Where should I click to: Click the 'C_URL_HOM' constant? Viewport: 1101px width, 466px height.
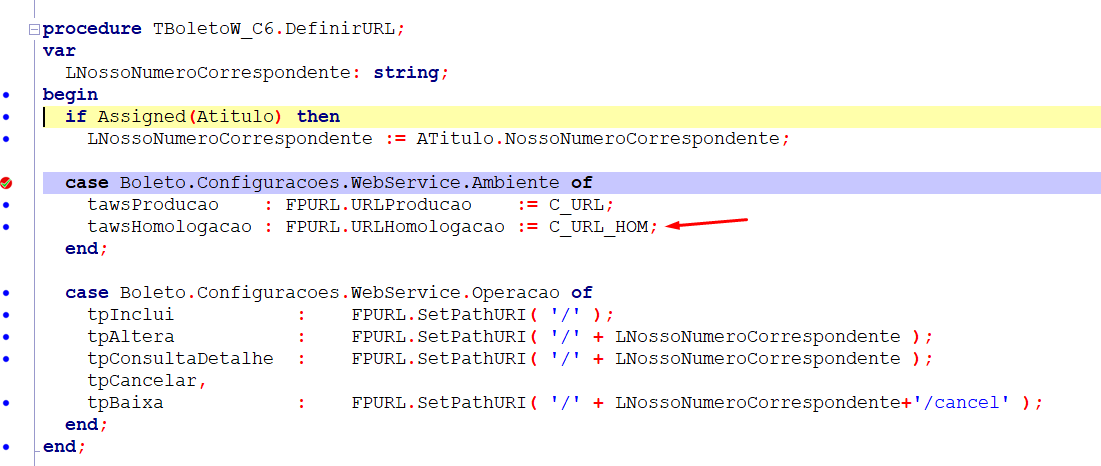pos(598,227)
